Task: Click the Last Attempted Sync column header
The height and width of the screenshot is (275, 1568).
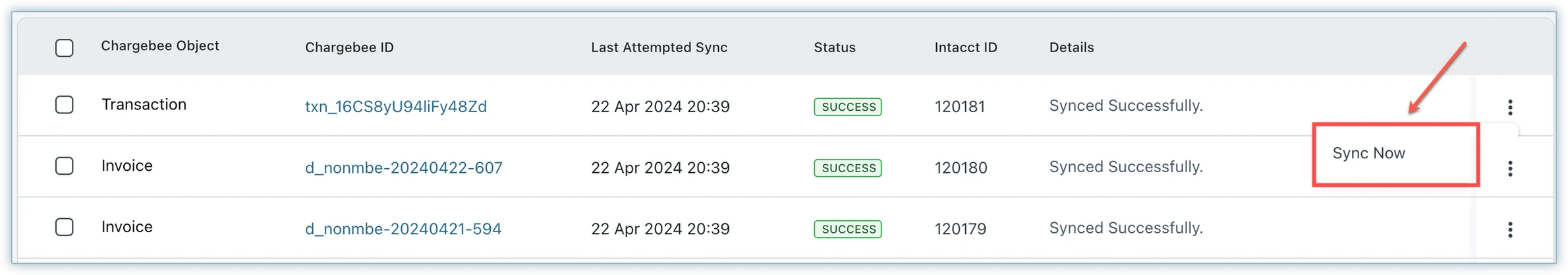Action: tap(659, 47)
